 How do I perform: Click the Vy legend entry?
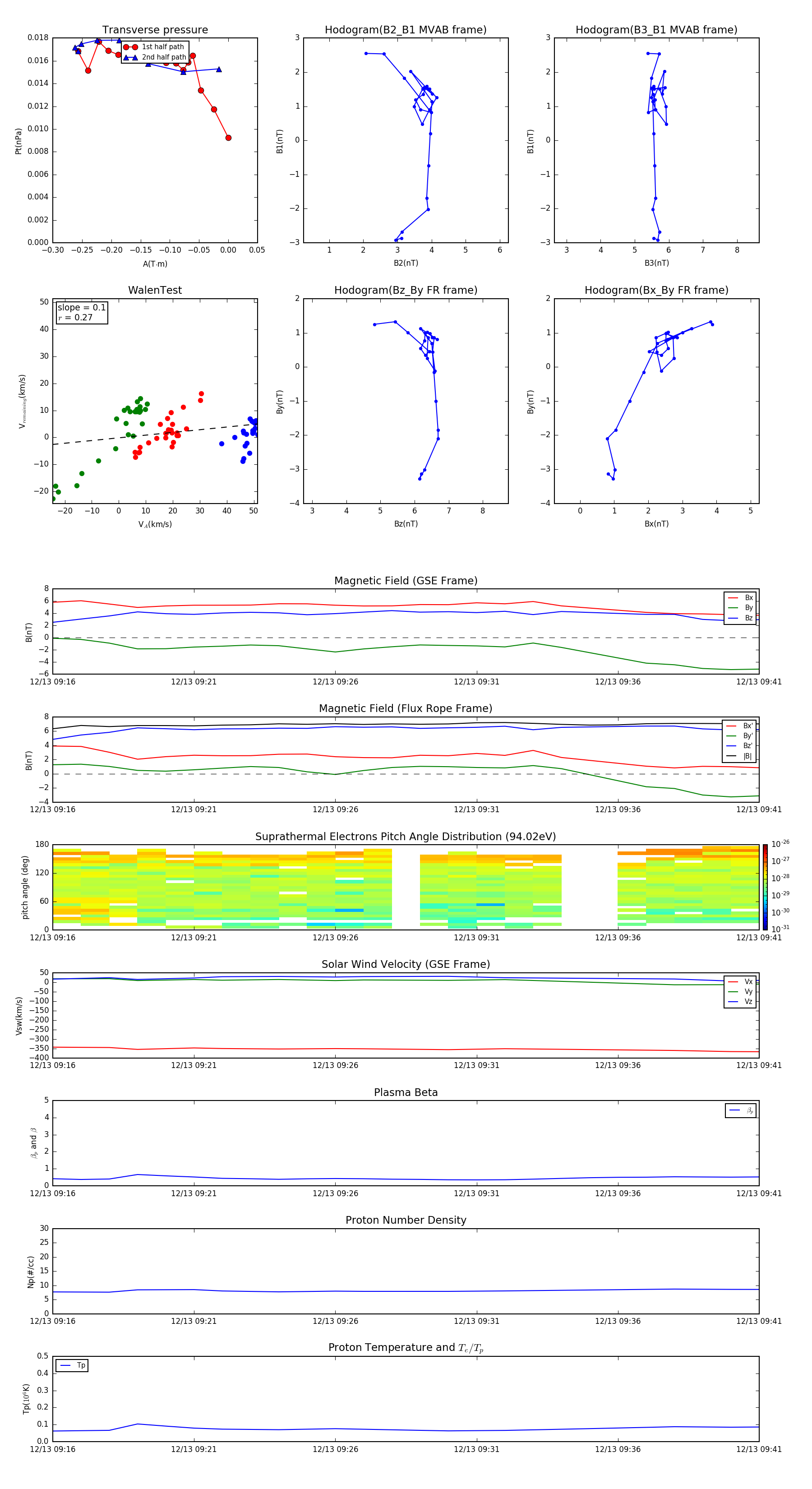pyautogui.click(x=740, y=992)
